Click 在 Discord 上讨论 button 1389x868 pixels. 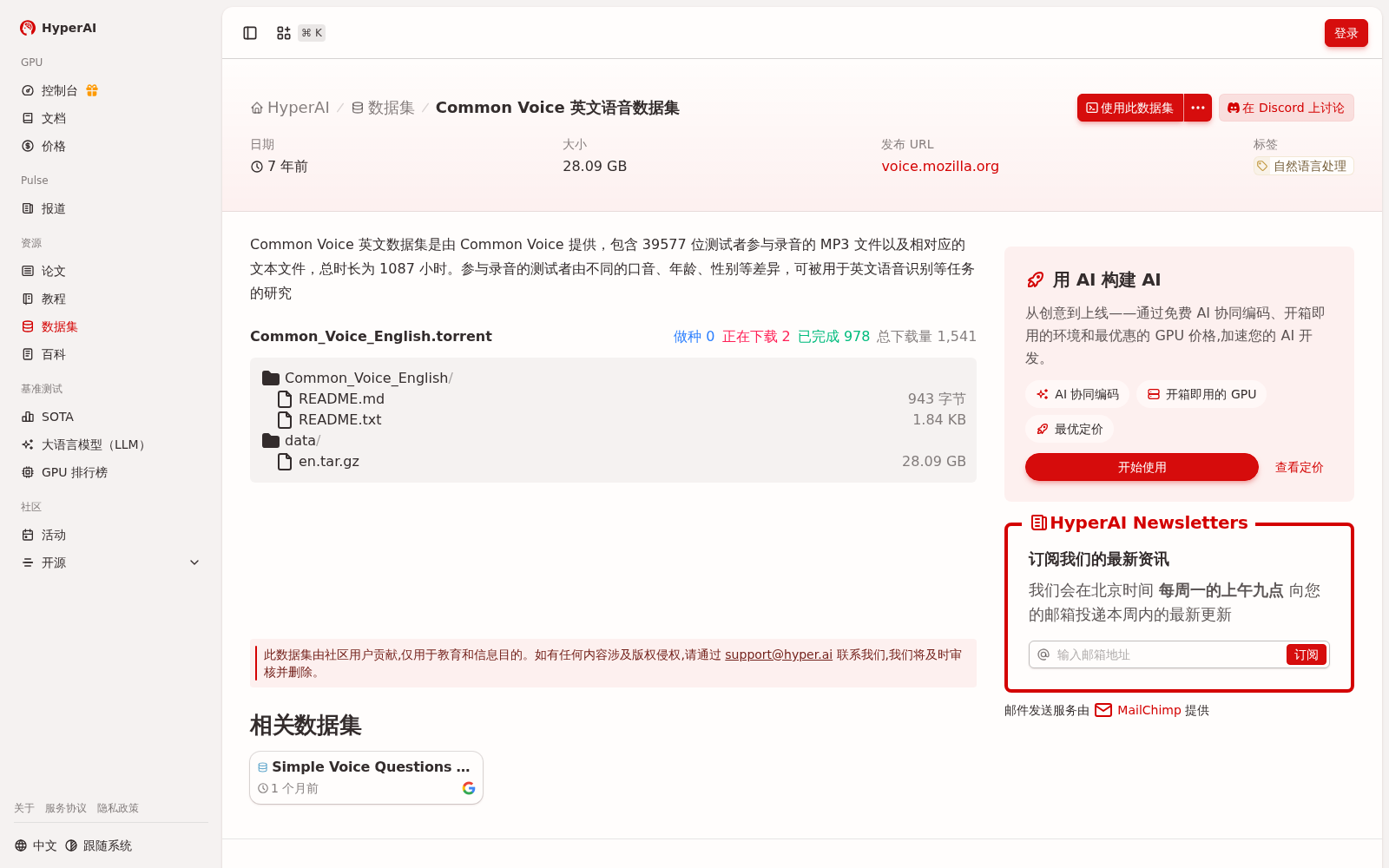[x=1287, y=108]
